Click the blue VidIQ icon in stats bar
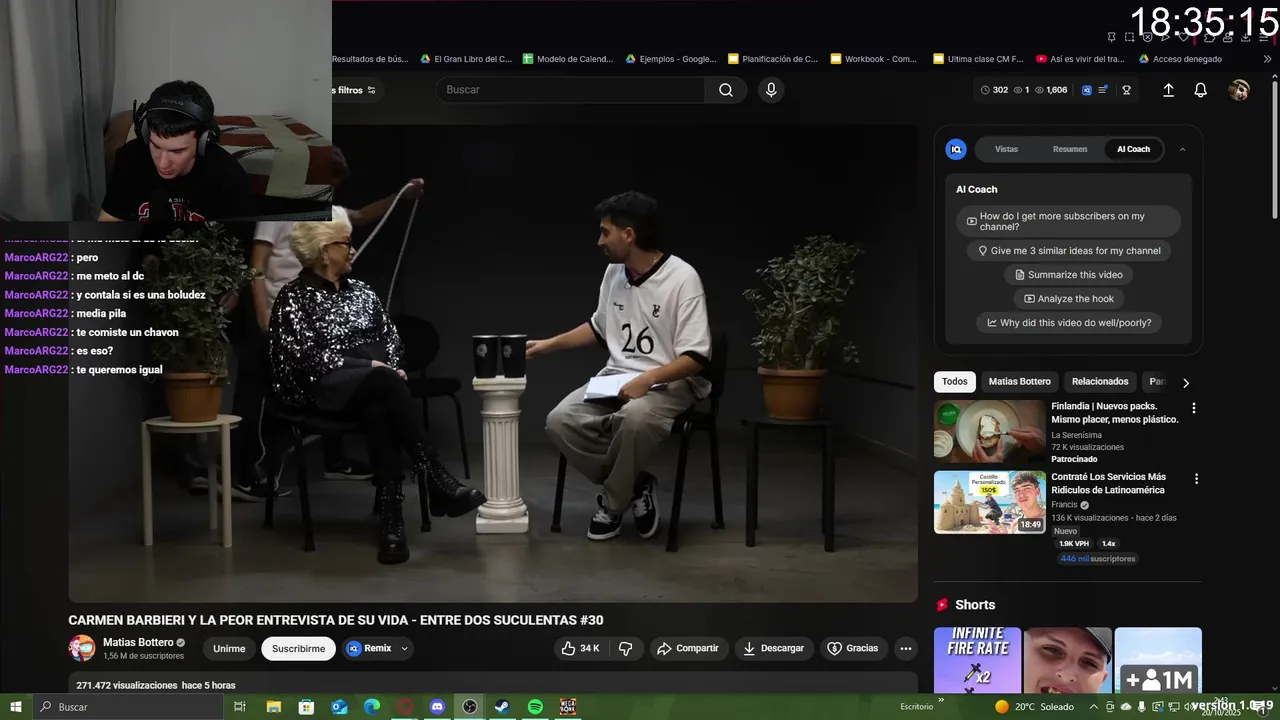The image size is (1280, 720). 1087,90
